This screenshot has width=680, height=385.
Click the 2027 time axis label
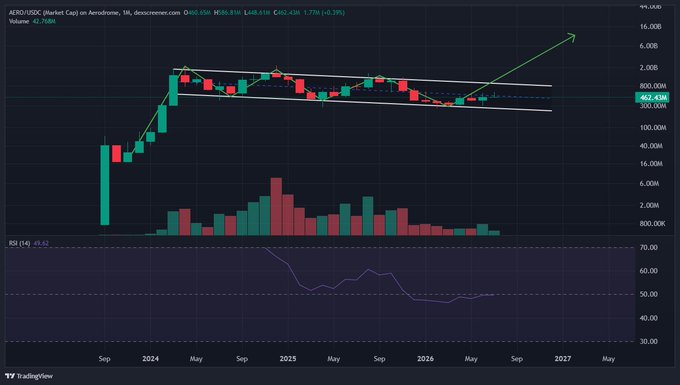coord(562,359)
